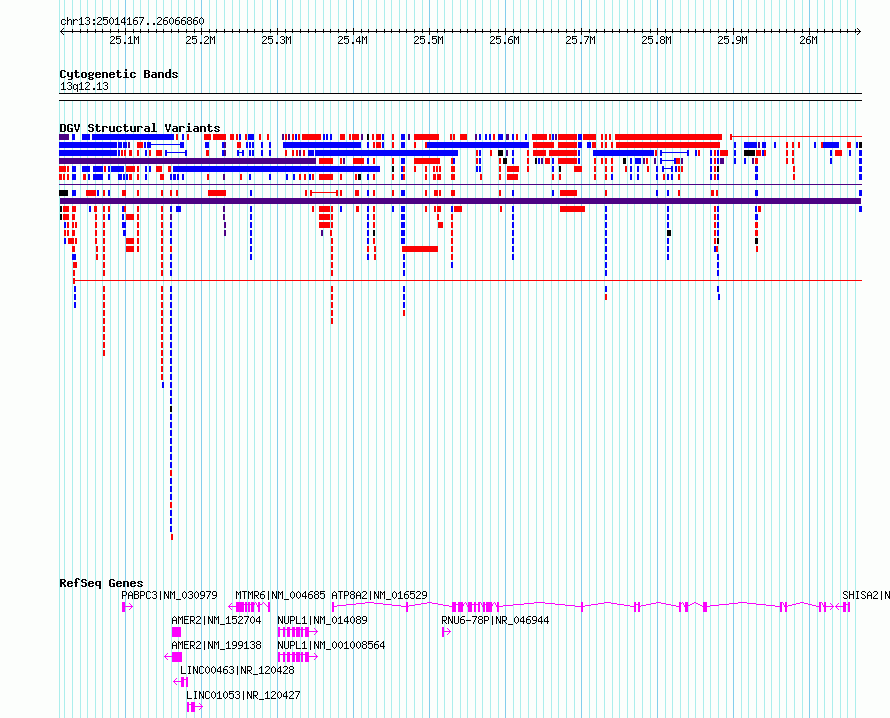The image size is (890, 718).
Task: Click the NUPL1 NM_014089 gene glyph
Action: [297, 632]
